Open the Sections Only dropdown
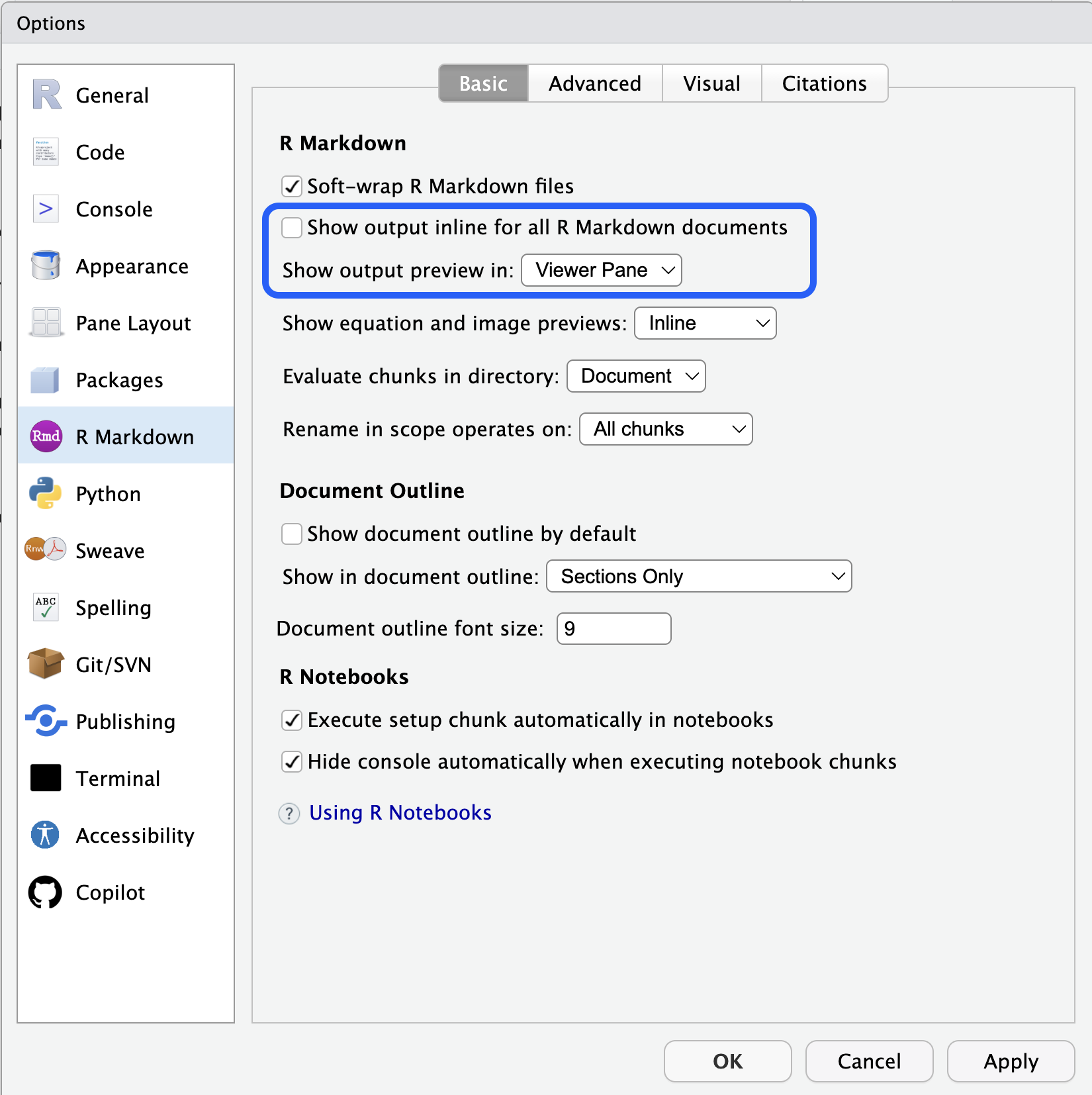1092x1095 pixels. tap(698, 576)
